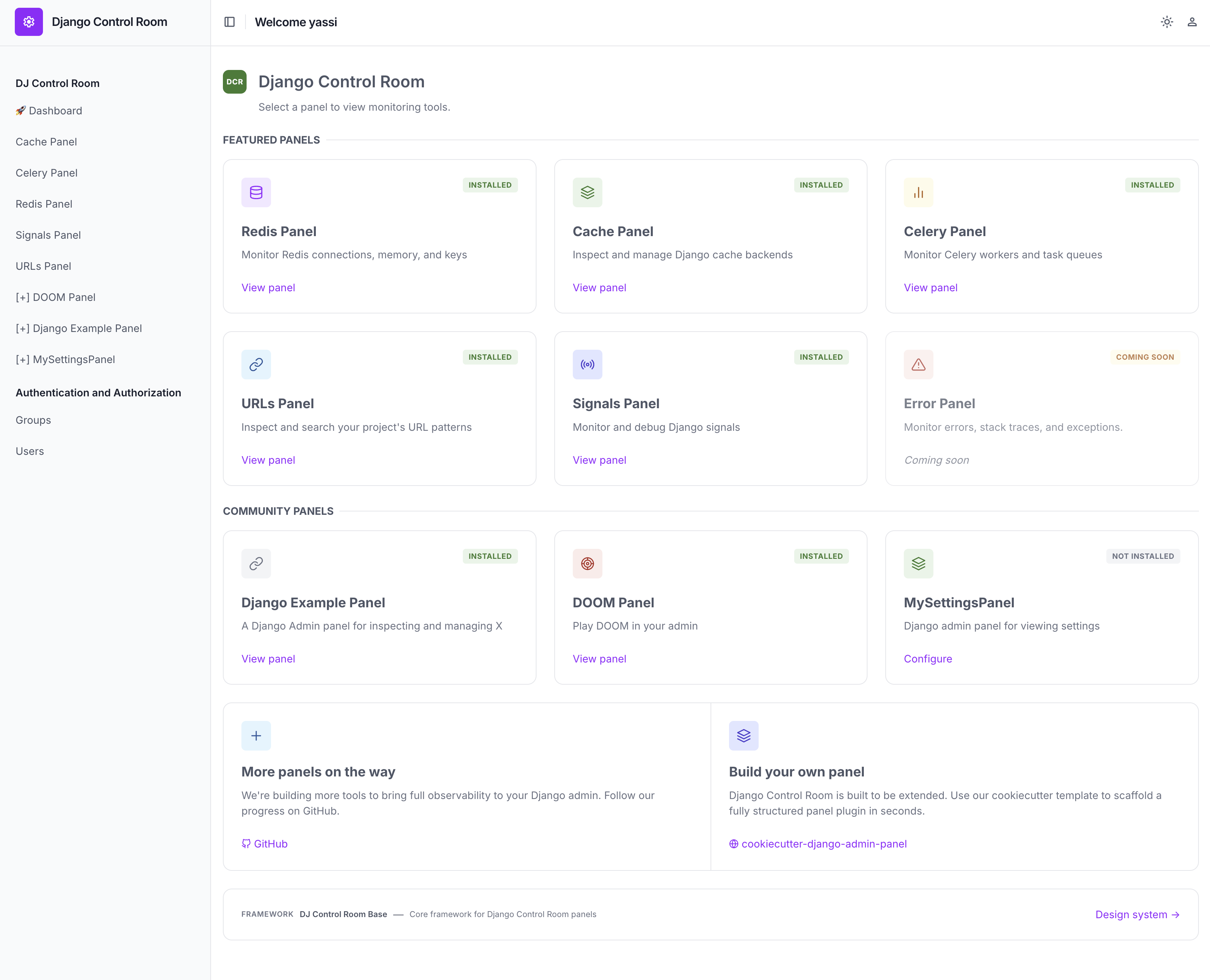
Task: Click the Django Example Panel link icon
Action: click(x=256, y=563)
